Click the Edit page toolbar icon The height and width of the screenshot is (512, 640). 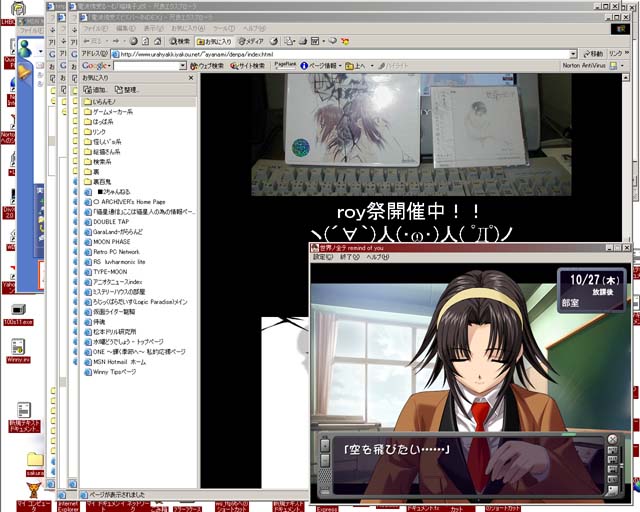(315, 41)
